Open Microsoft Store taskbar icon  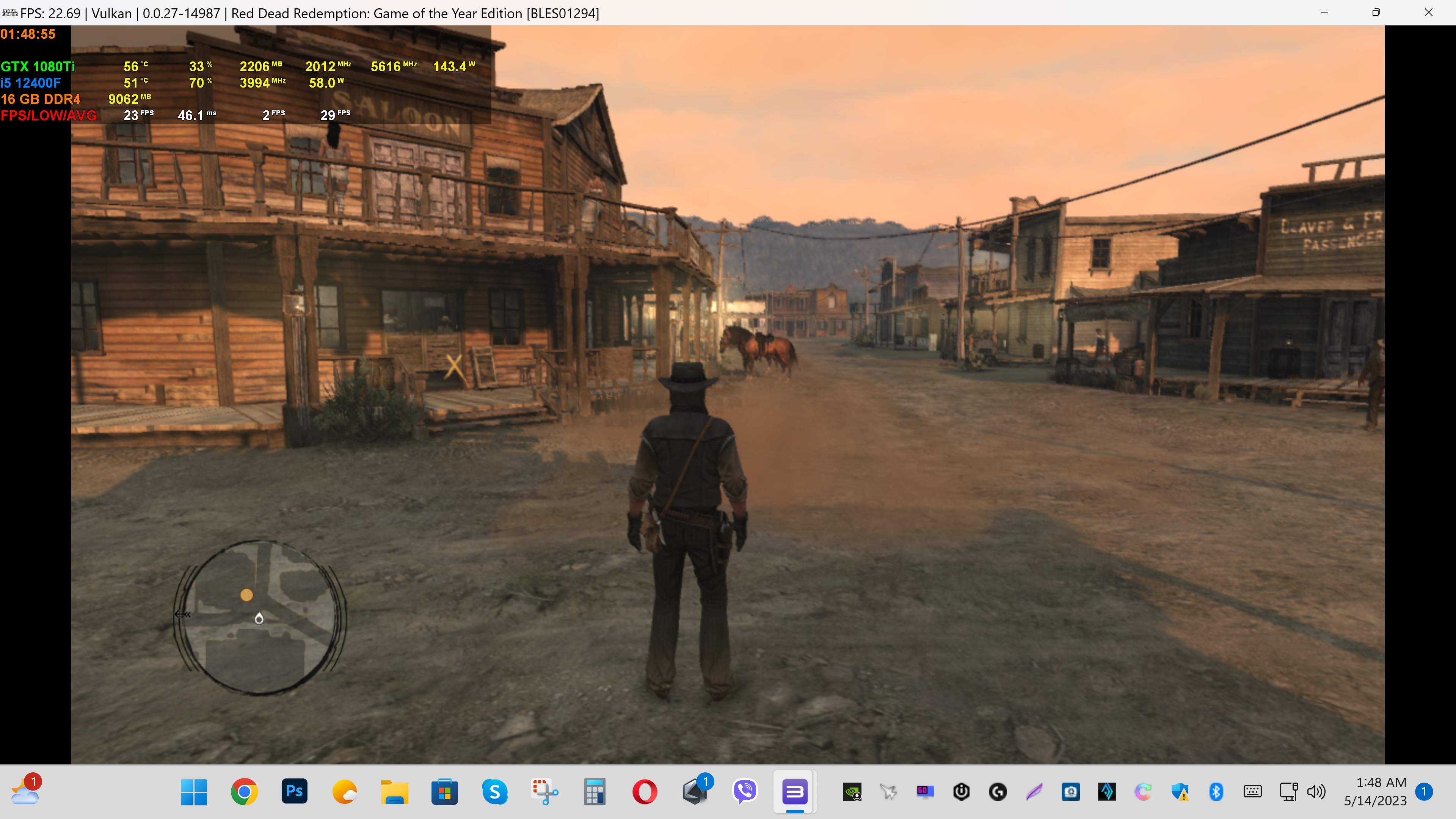pos(444,792)
